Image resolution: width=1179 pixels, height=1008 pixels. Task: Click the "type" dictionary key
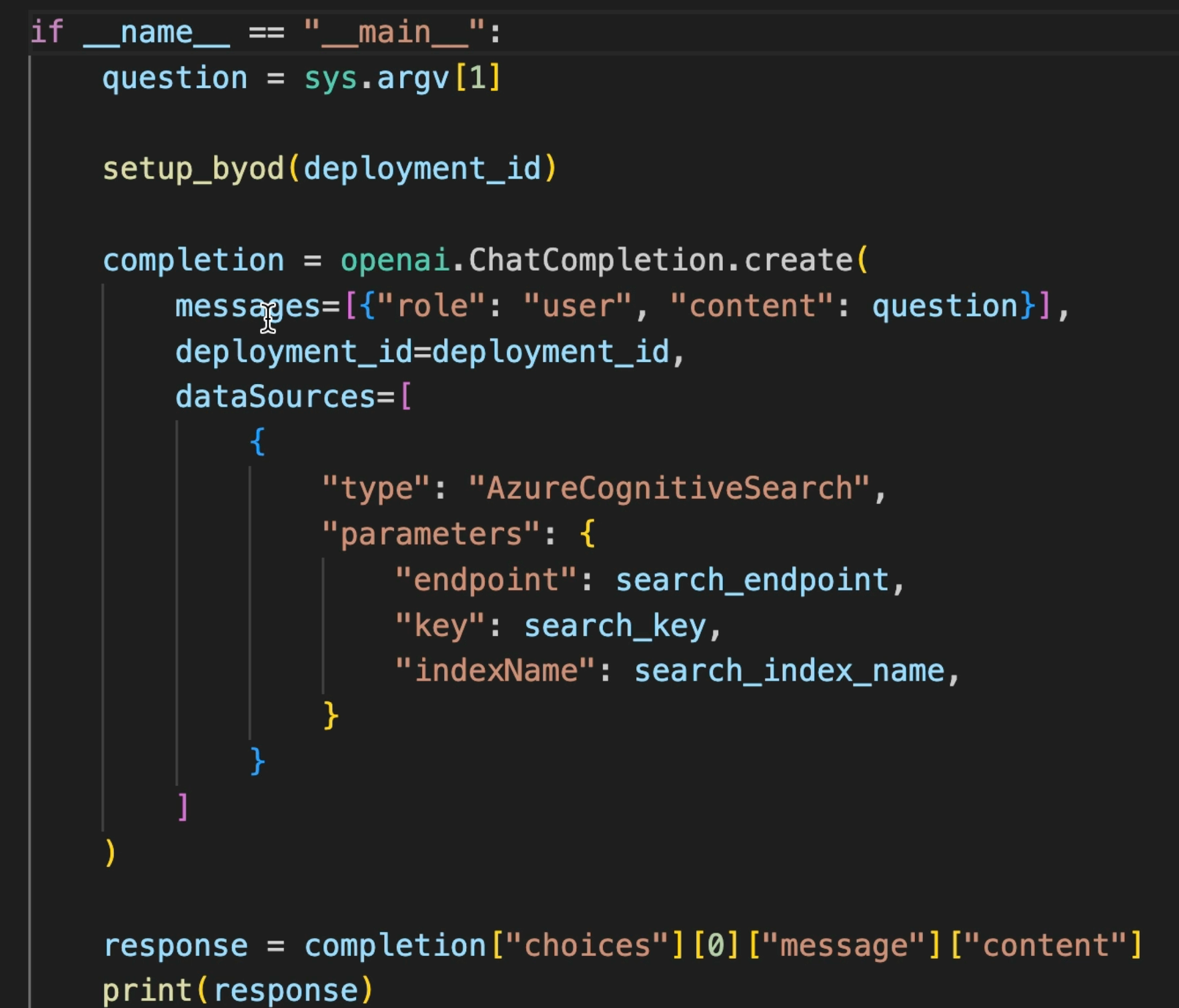375,489
